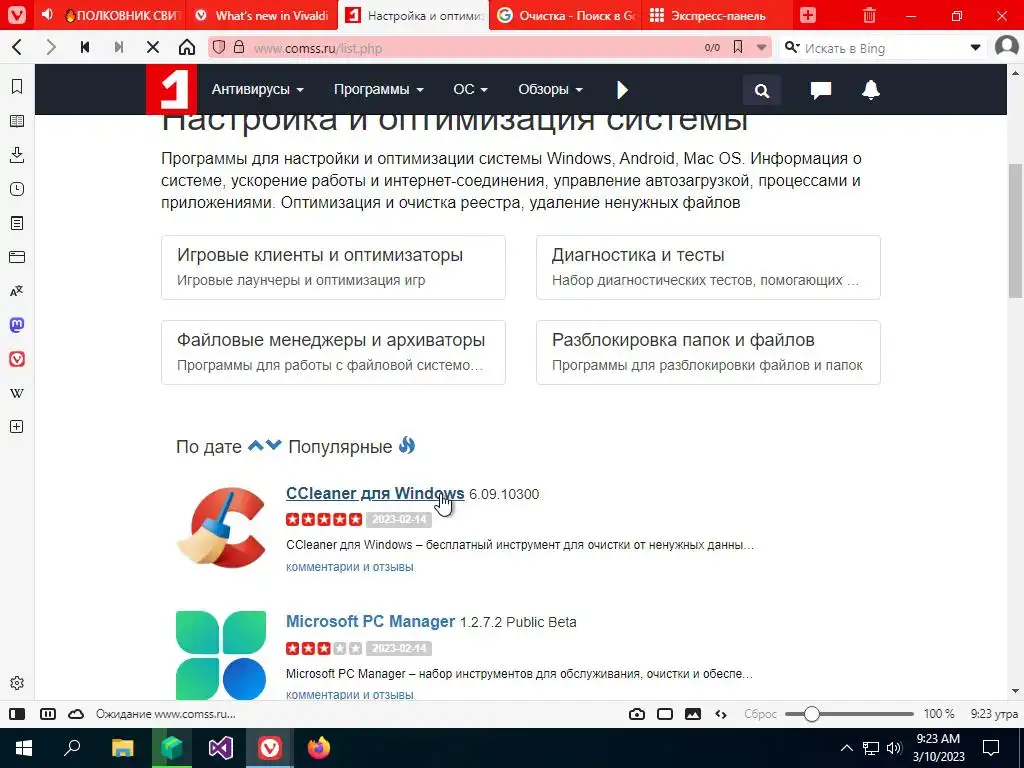The image size is (1024, 768).
Task: Open the Translate panel
Action: point(17,291)
